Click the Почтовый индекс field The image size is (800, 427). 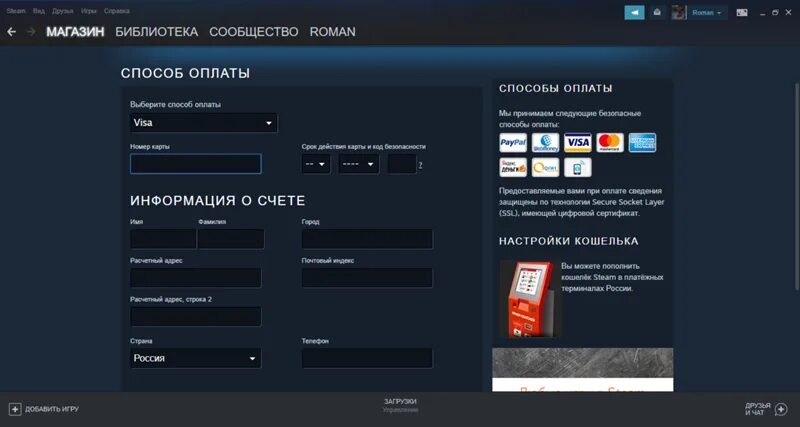tap(367, 278)
